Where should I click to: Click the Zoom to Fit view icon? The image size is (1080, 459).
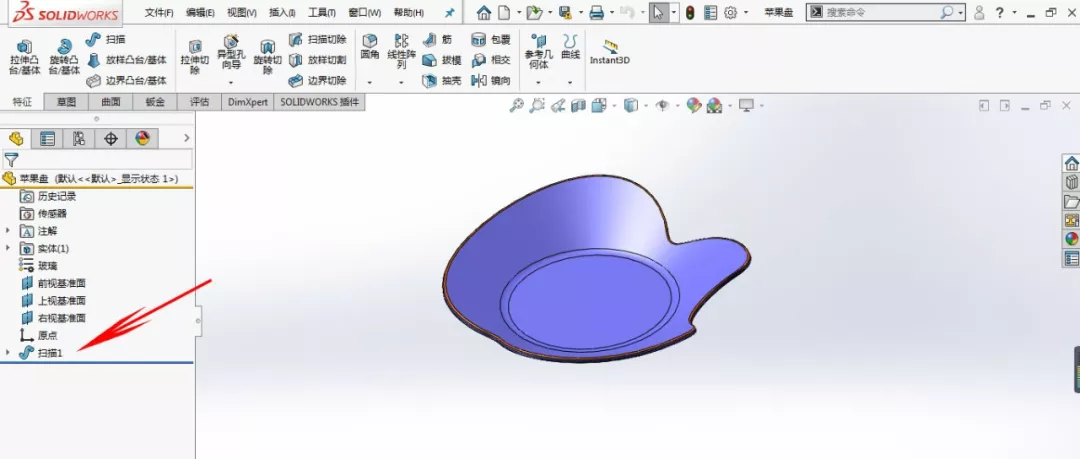click(517, 105)
